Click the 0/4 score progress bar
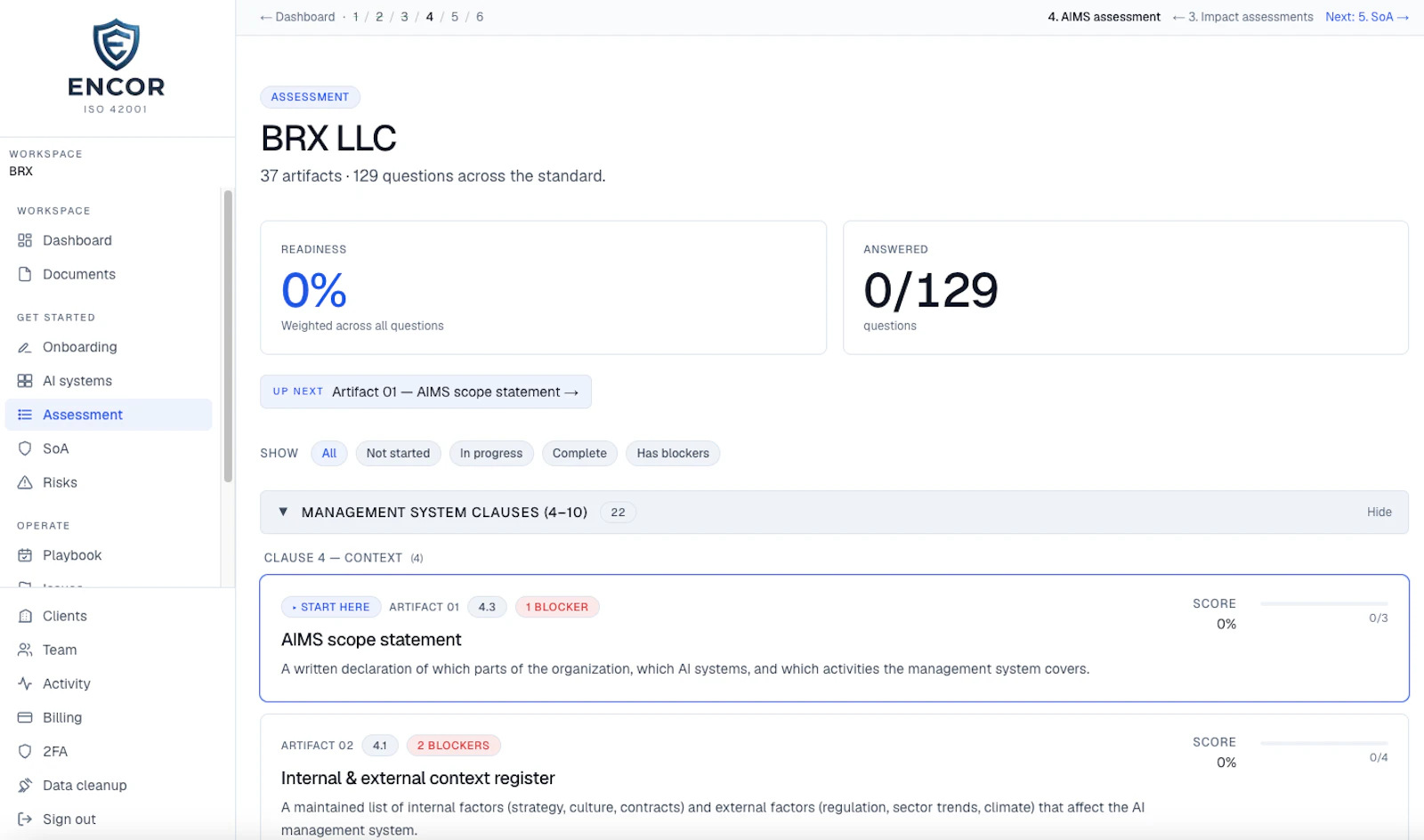 pos(1324,743)
